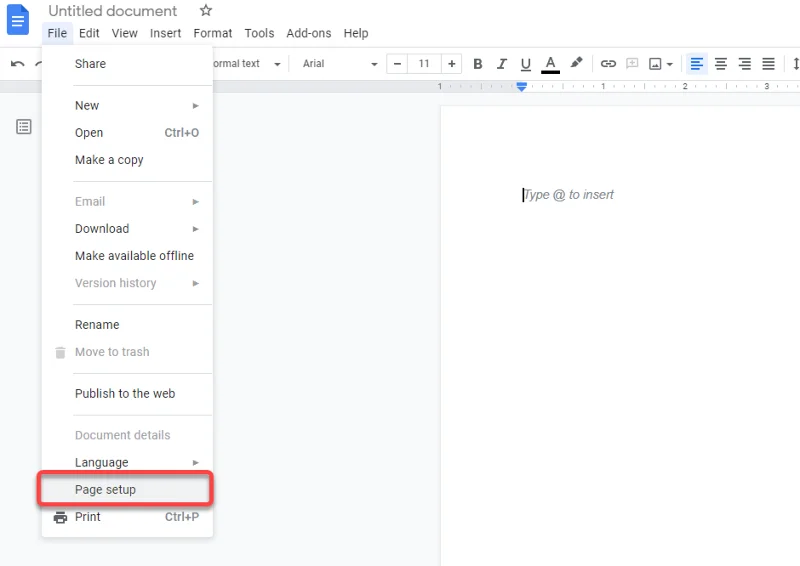800x566 pixels.
Task: Click the Insert link icon
Action: (x=608, y=64)
